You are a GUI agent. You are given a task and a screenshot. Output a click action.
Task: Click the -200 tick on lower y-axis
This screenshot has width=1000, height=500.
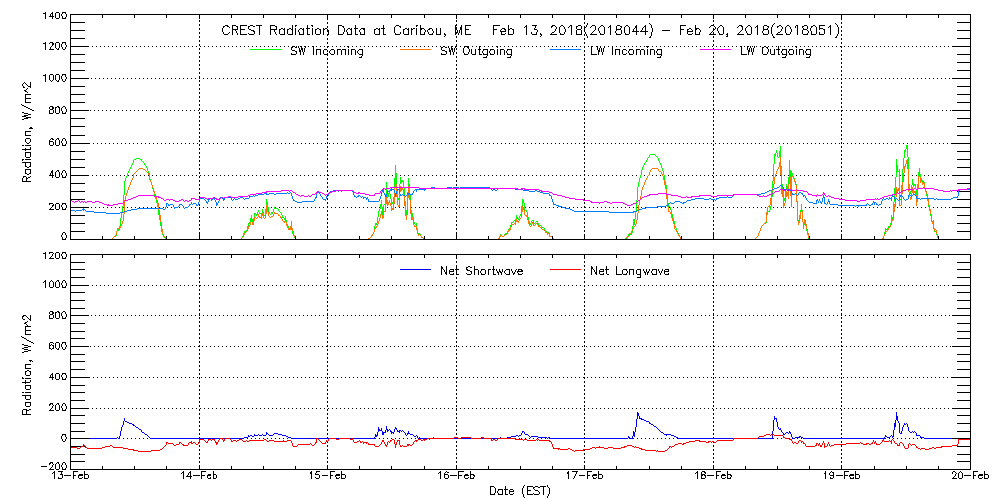click(50, 467)
